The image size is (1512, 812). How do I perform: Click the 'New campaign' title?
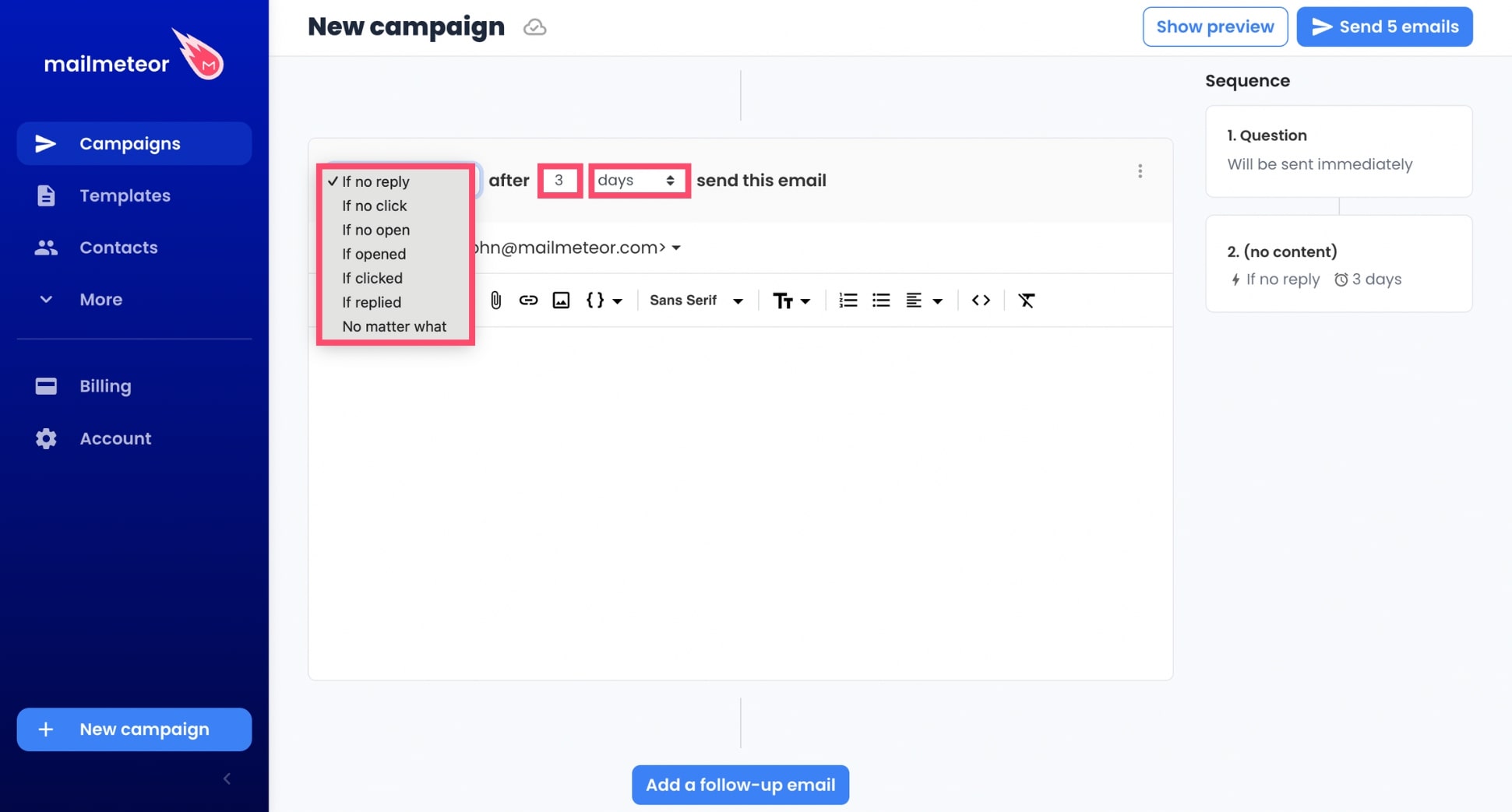coord(406,26)
